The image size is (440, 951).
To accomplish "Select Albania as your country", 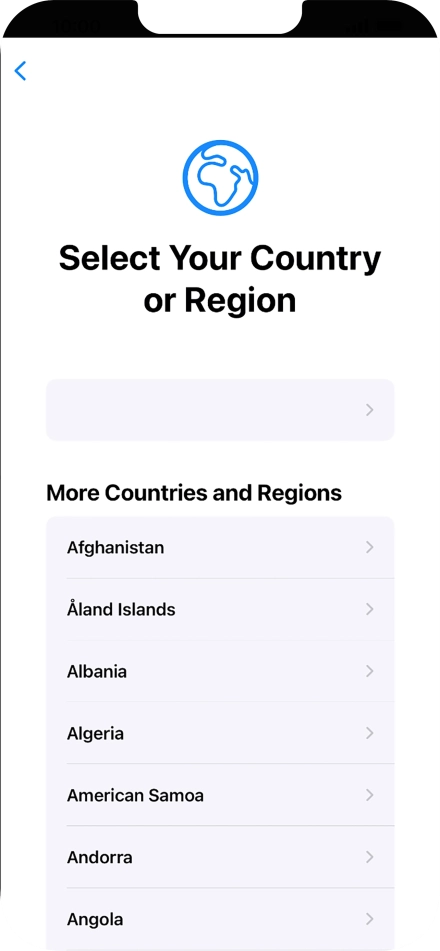I will point(220,671).
